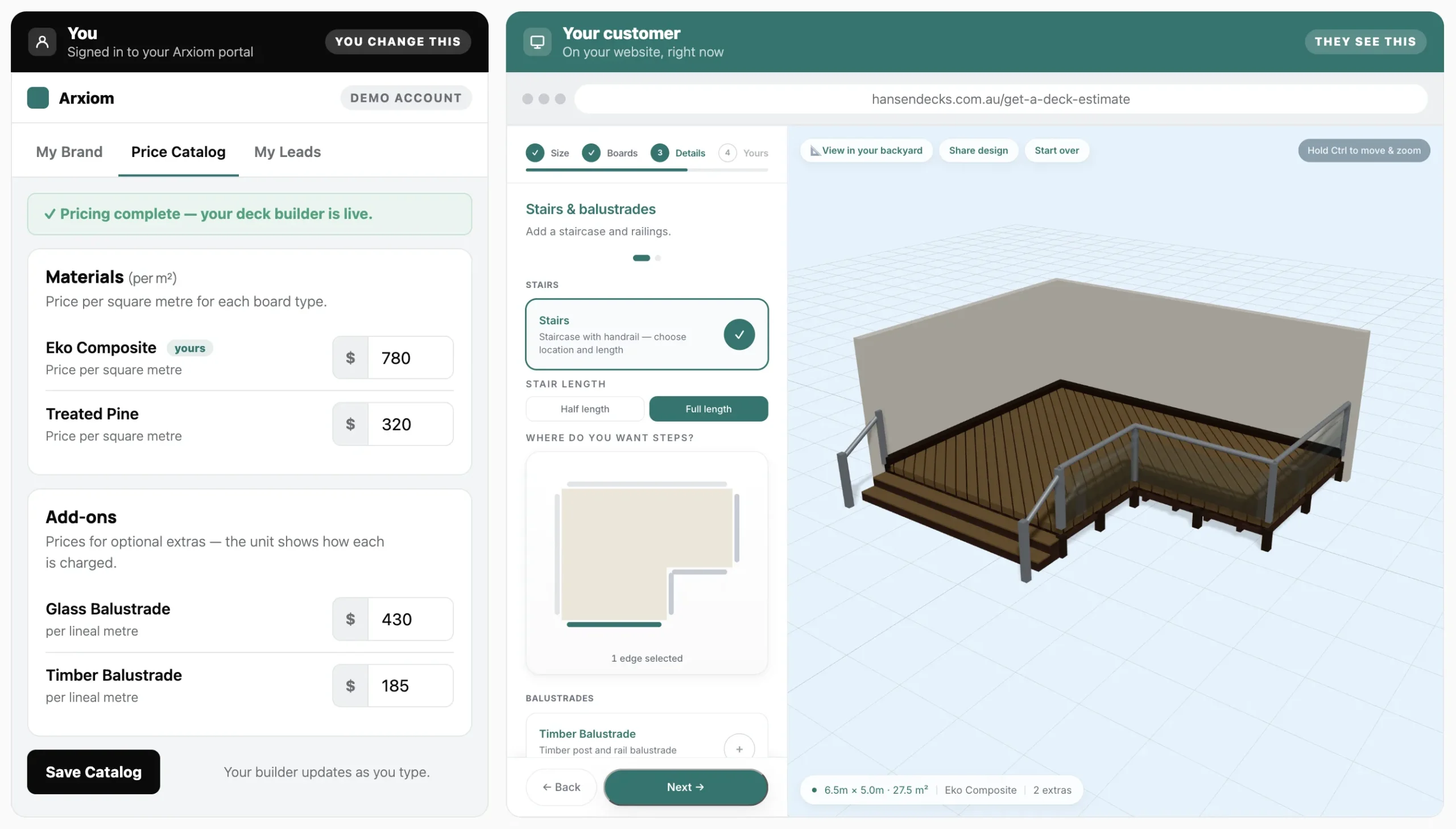1456x829 pixels.
Task: Click the Share design button
Action: [x=979, y=150]
